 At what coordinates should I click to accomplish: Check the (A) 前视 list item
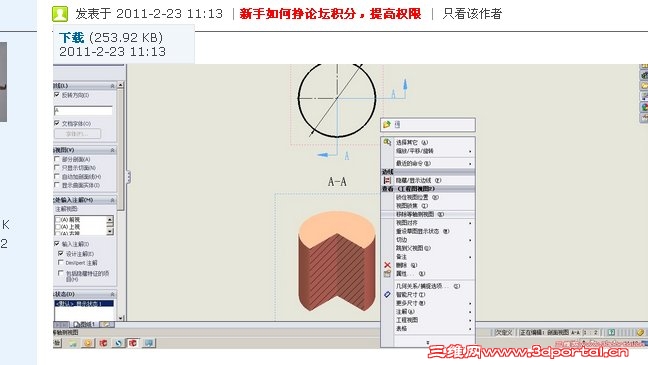point(58,220)
